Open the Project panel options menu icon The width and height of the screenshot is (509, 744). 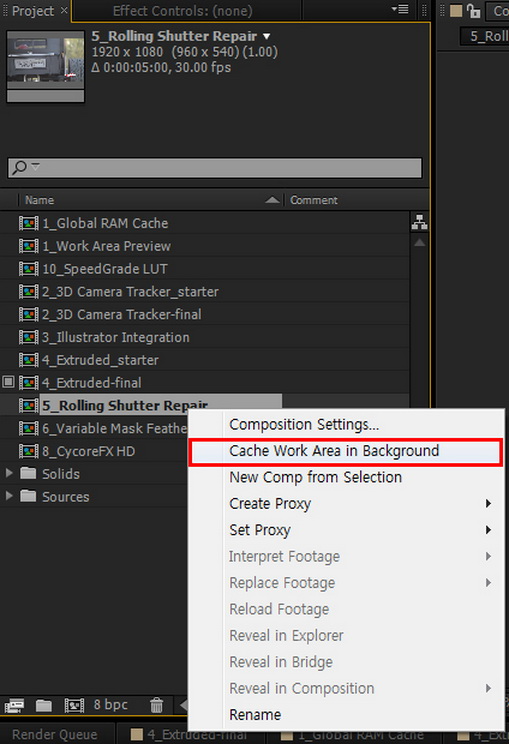400,9
